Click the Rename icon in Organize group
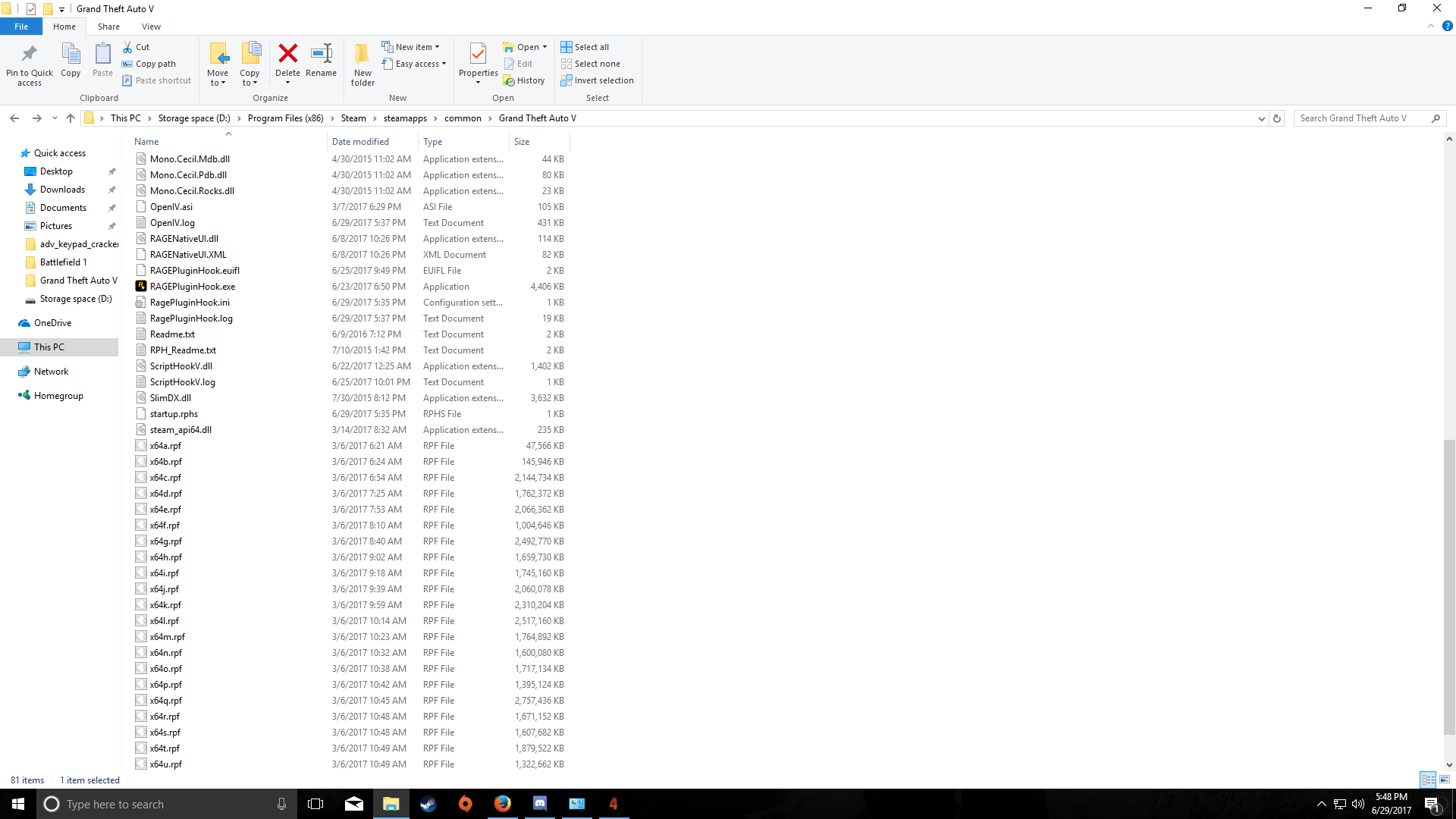 [x=321, y=55]
